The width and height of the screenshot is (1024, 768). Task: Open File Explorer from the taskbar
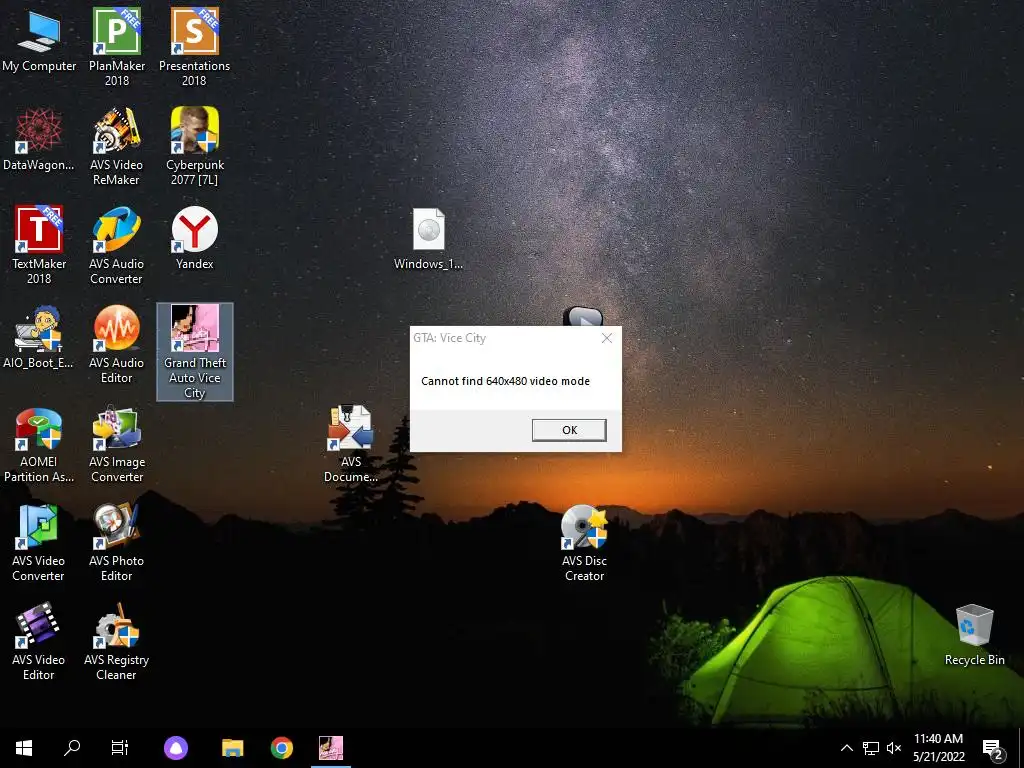click(232, 748)
